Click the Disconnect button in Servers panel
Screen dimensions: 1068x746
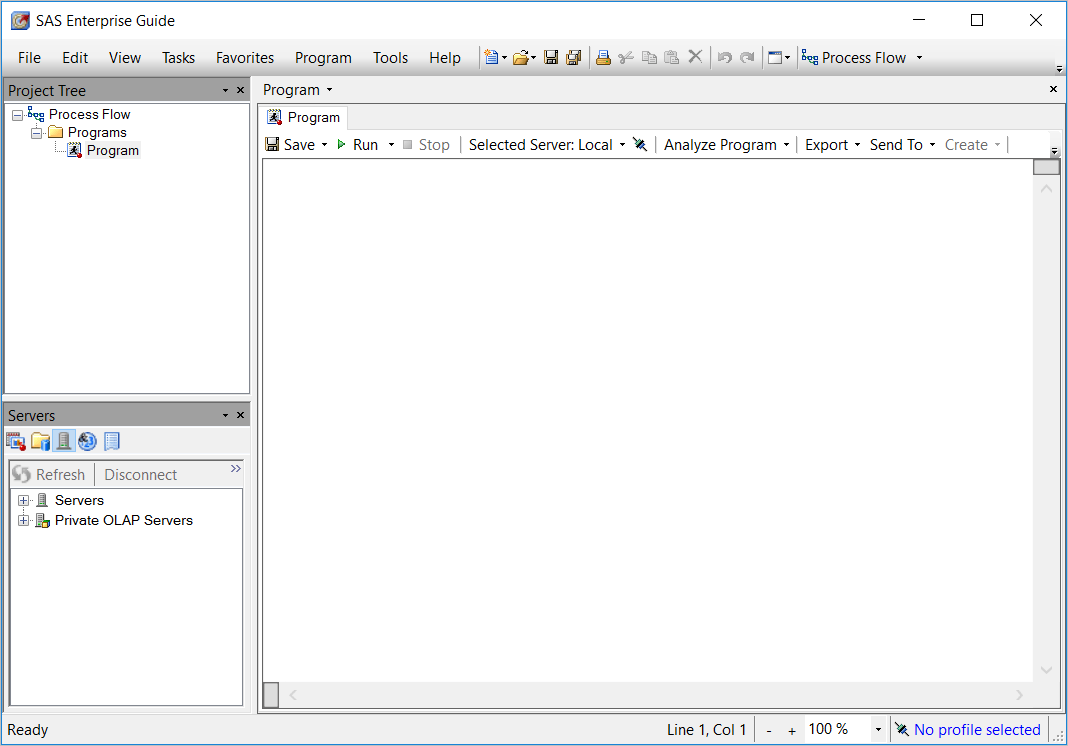[140, 475]
